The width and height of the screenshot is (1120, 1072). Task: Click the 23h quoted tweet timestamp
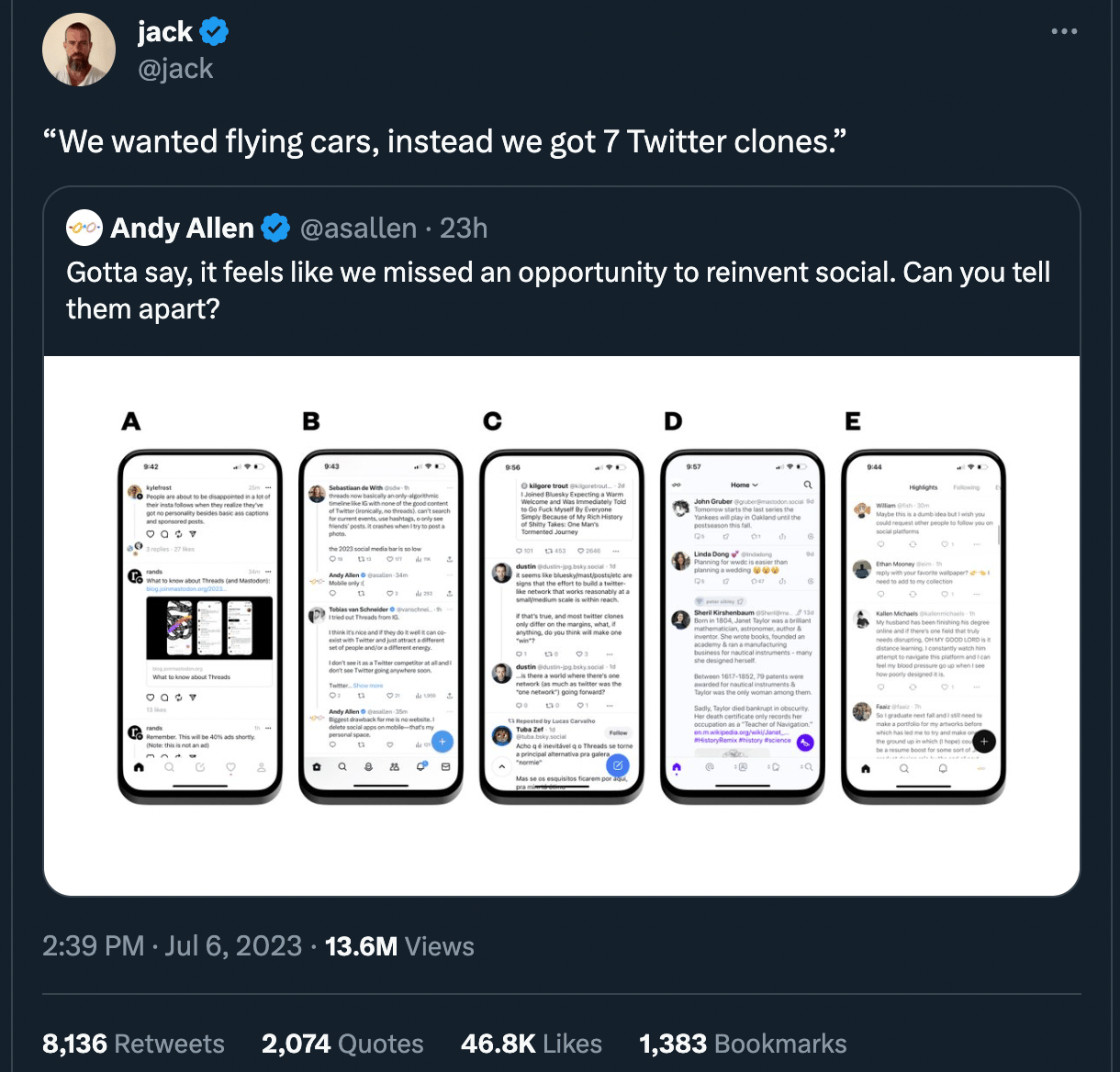(464, 228)
